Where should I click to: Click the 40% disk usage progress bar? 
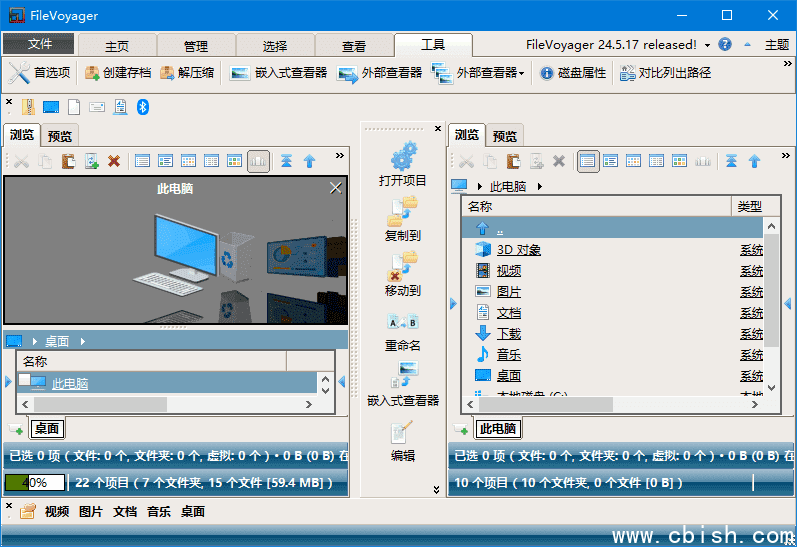(x=35, y=482)
